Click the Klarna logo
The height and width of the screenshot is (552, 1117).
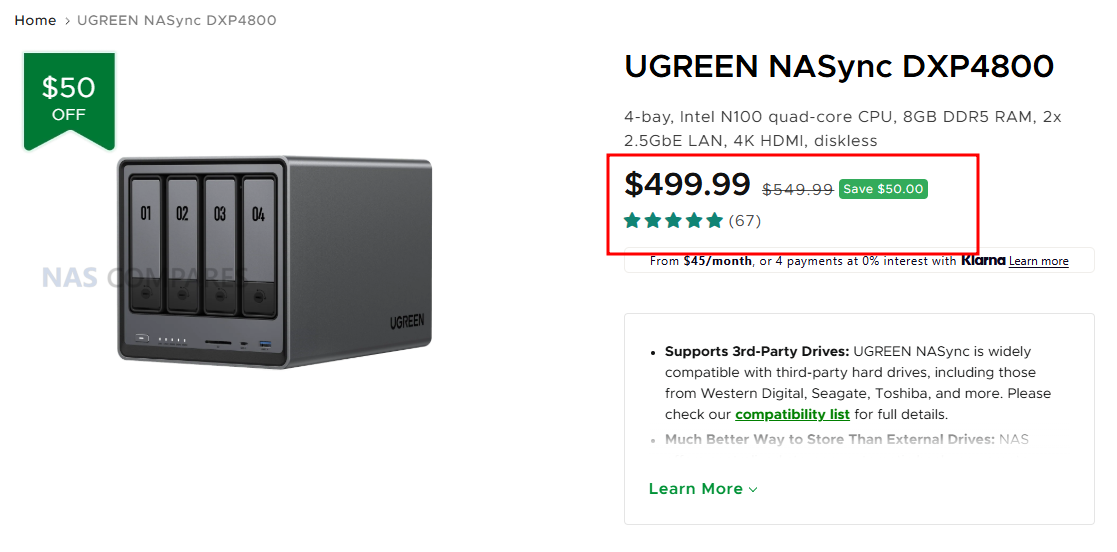[982, 261]
